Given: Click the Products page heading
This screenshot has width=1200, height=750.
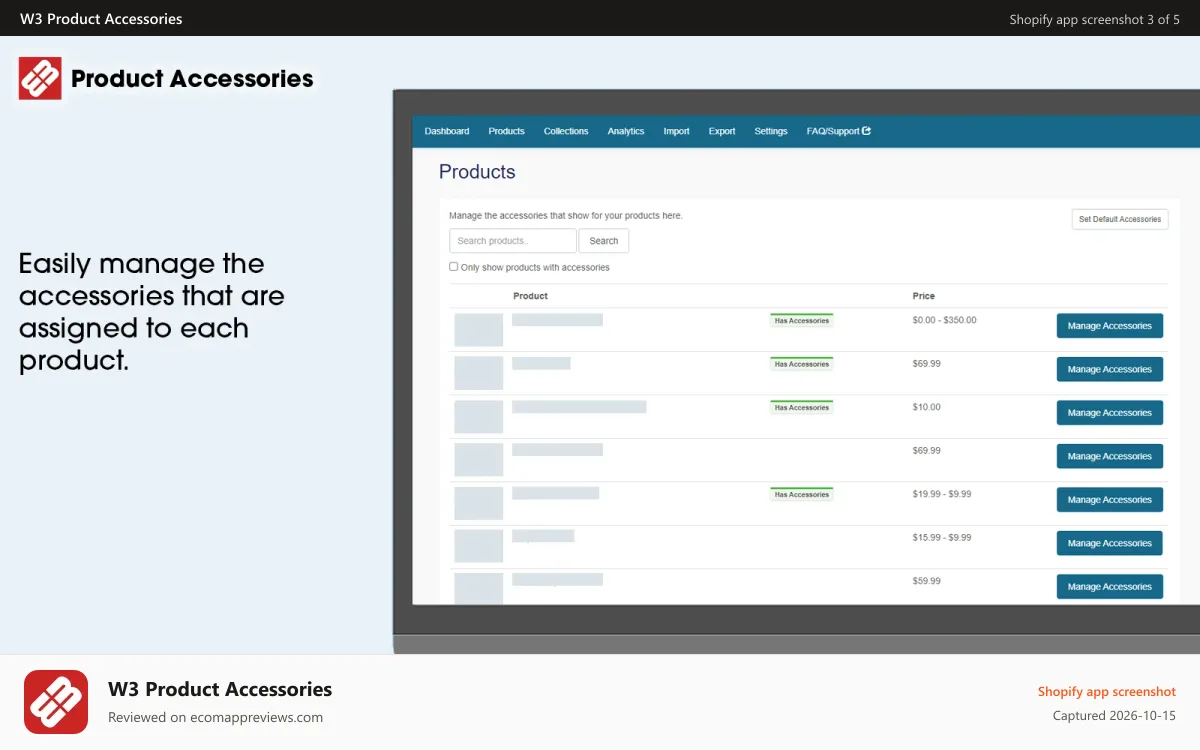Looking at the screenshot, I should click(x=477, y=172).
